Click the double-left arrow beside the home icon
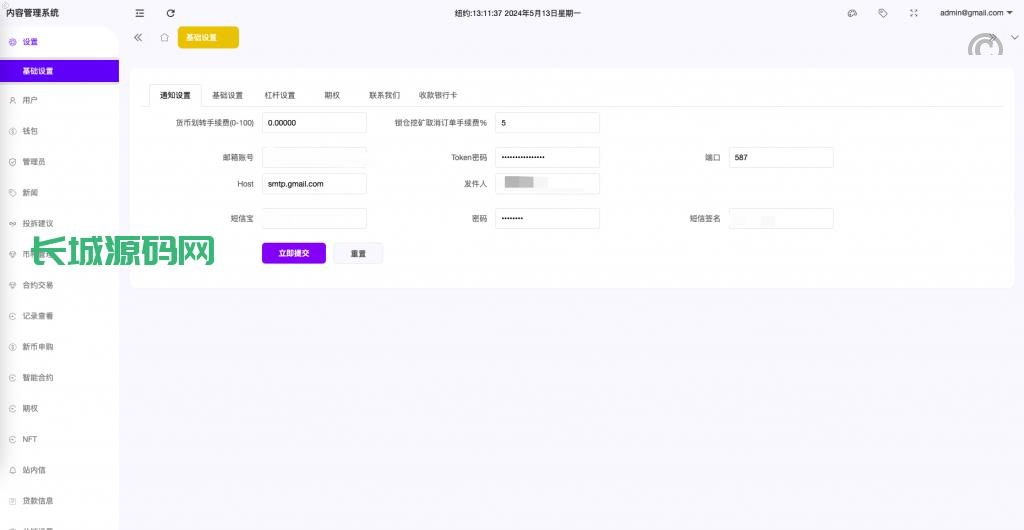 click(x=138, y=37)
